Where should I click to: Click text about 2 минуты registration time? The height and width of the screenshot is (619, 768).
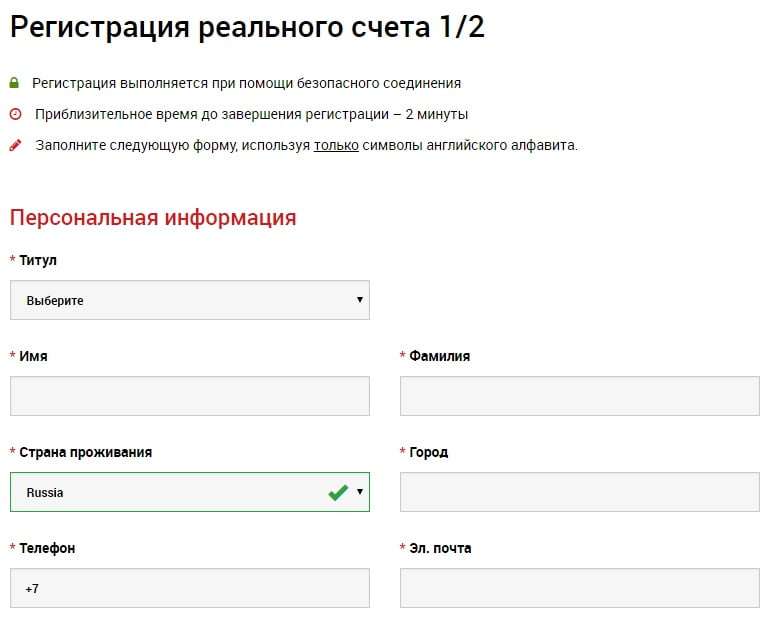click(x=251, y=115)
